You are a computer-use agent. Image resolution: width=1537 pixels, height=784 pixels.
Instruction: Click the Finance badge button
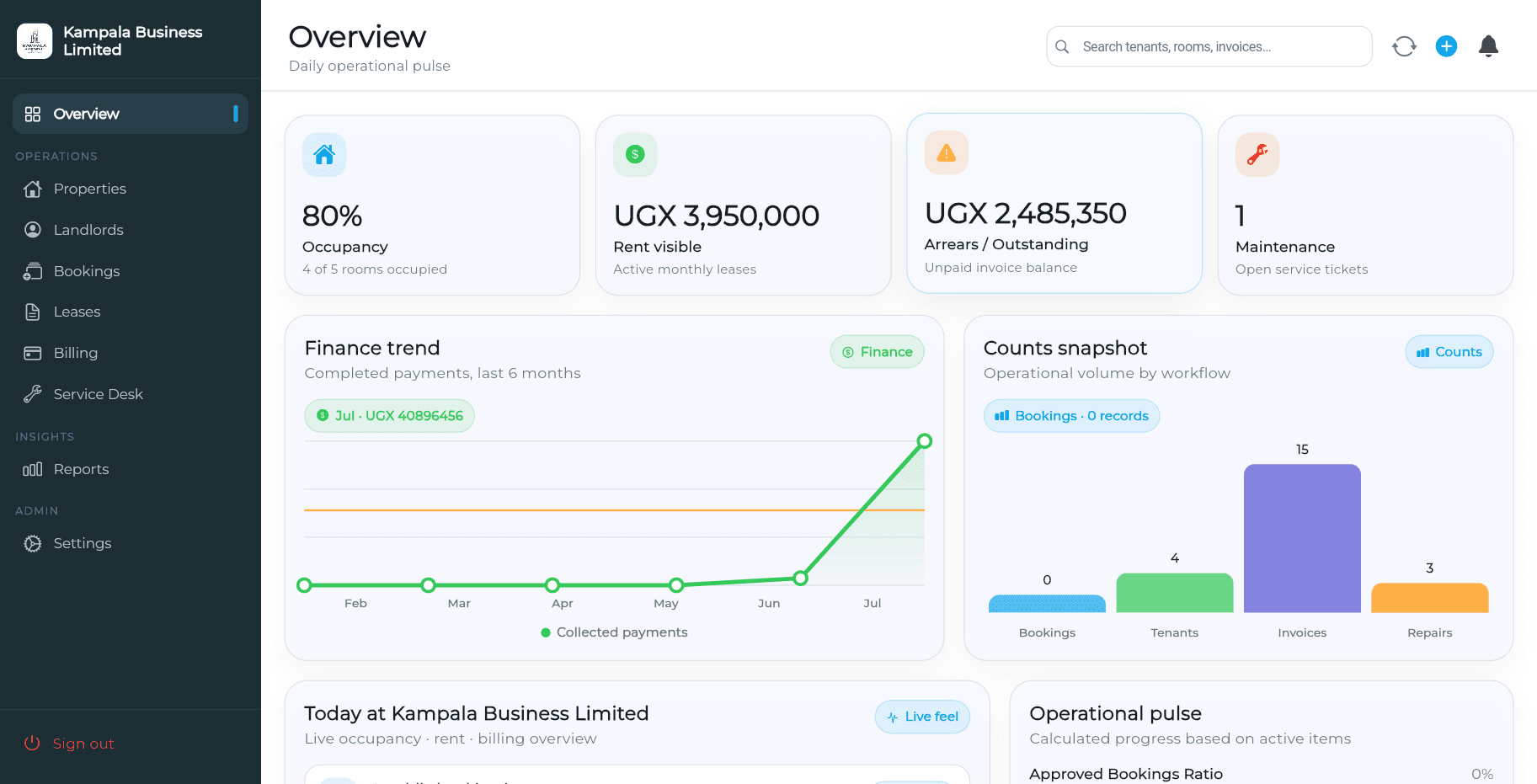click(x=877, y=352)
